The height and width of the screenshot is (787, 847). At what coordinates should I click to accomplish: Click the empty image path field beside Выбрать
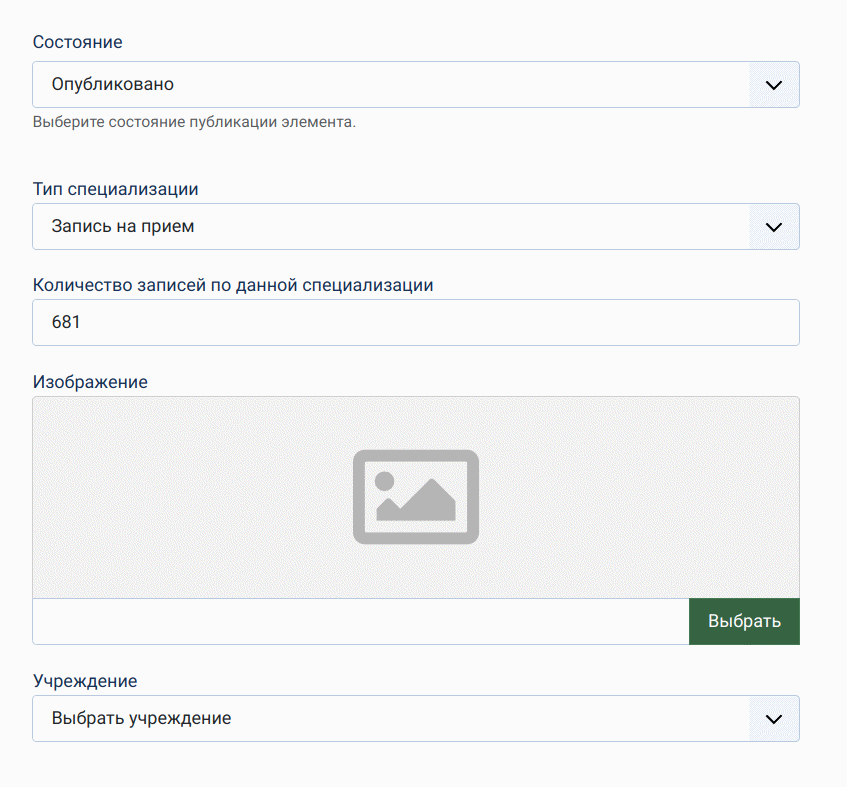coord(360,622)
